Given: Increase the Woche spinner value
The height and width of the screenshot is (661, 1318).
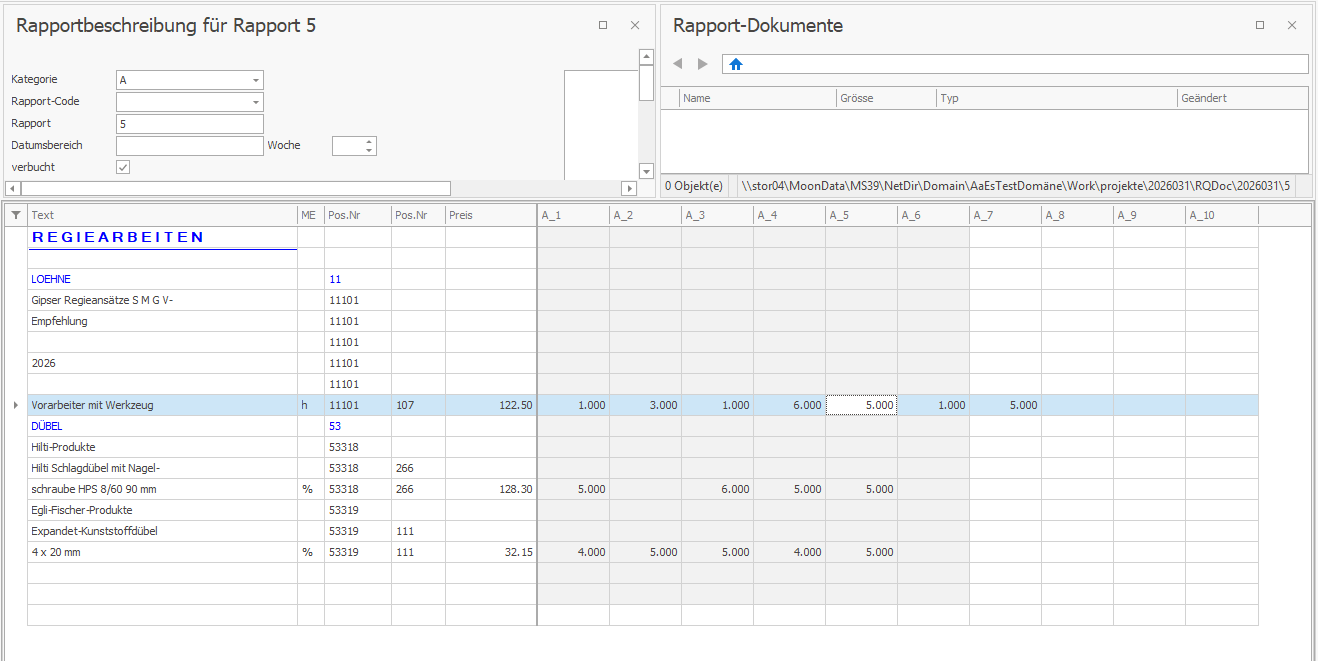Looking at the screenshot, I should point(369,141).
